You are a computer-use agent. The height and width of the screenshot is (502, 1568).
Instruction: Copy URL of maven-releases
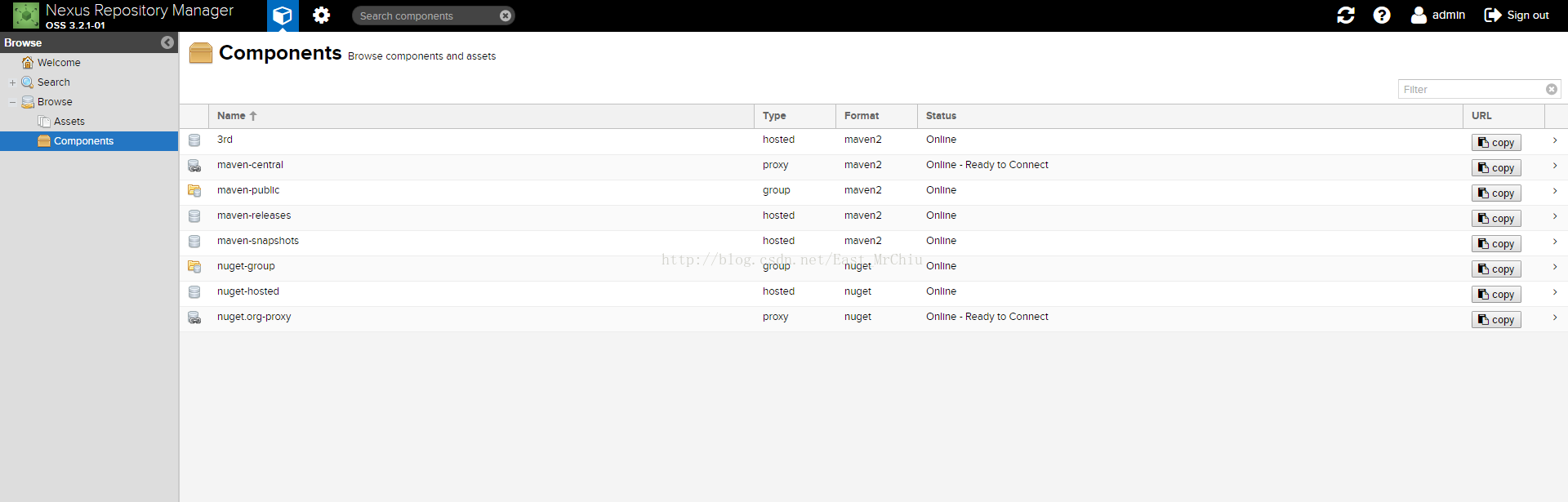1496,219
